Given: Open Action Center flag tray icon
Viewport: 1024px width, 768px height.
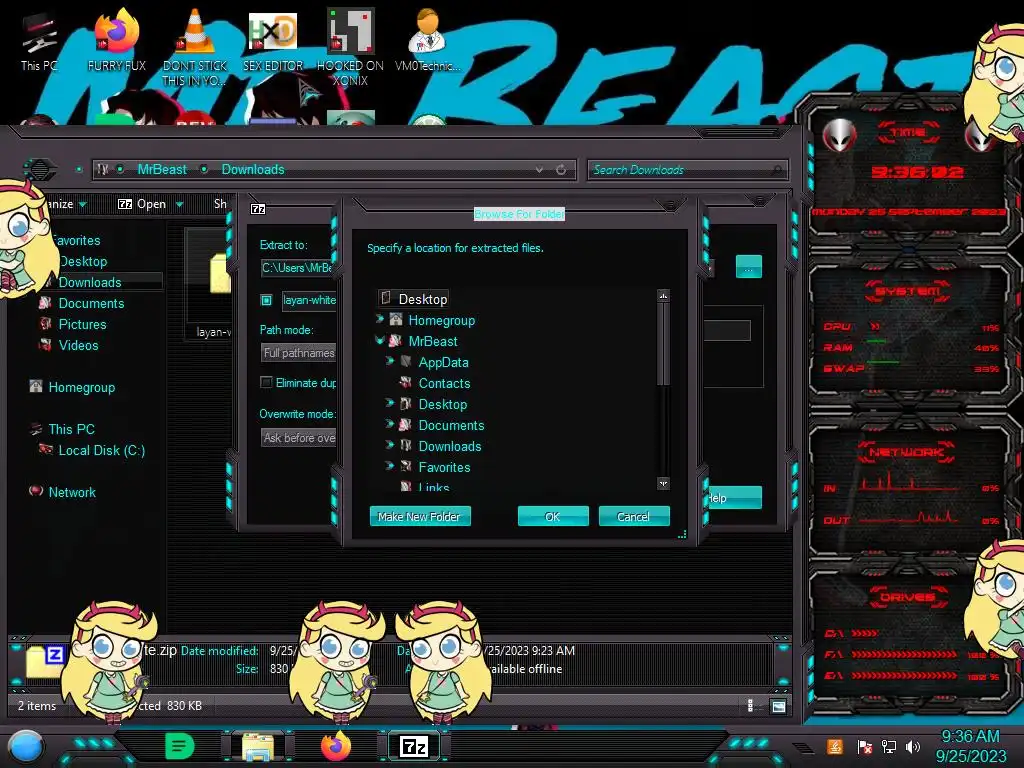Looking at the screenshot, I should (865, 746).
